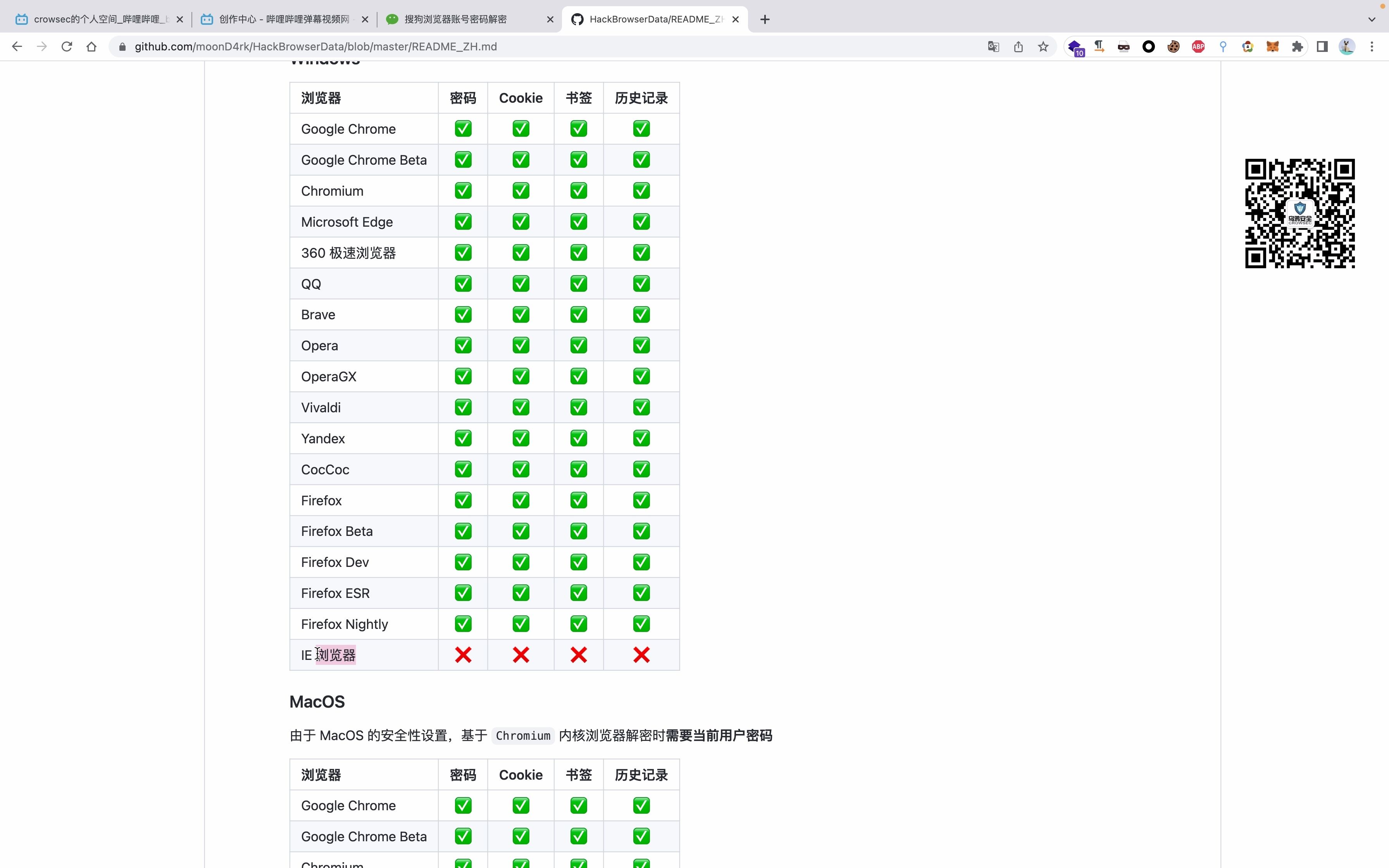Open the profile avatar menu

(1347, 46)
